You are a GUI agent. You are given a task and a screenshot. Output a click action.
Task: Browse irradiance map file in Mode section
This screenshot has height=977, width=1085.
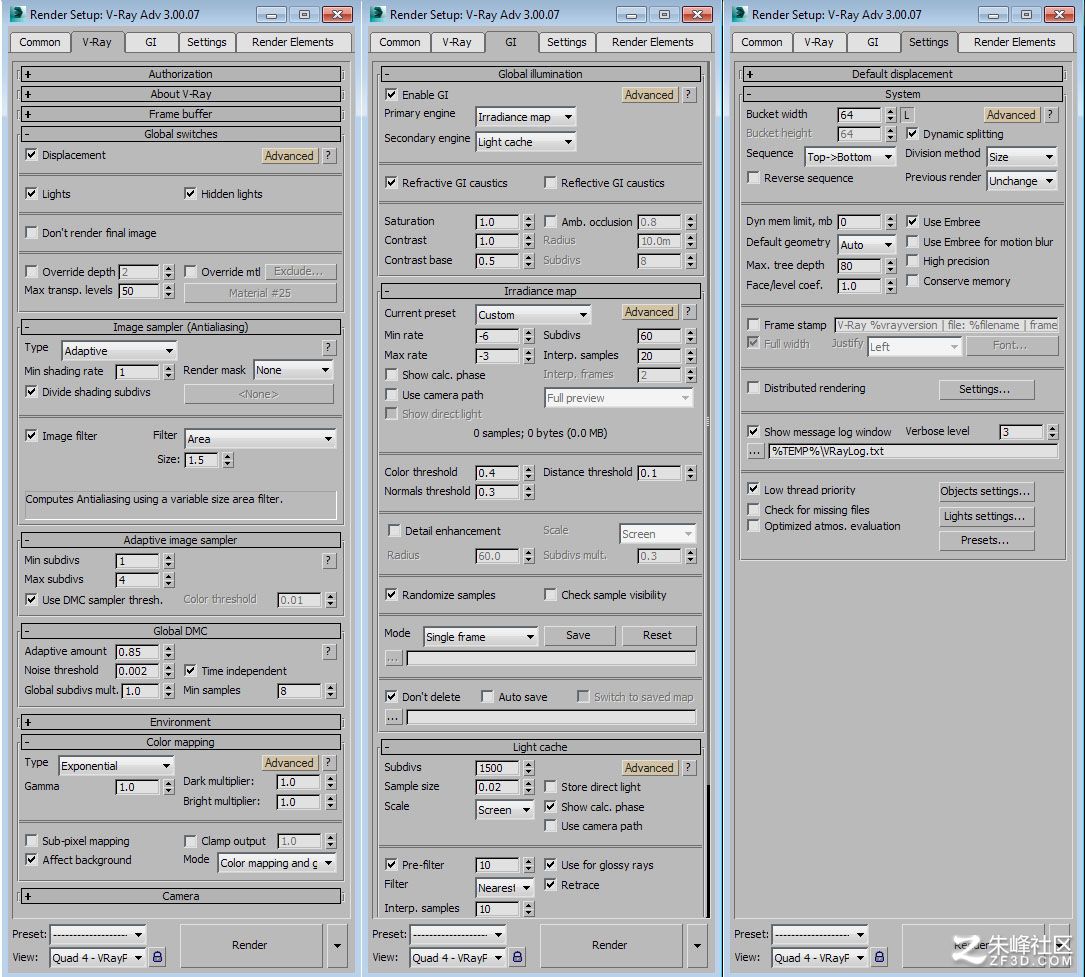click(x=393, y=658)
